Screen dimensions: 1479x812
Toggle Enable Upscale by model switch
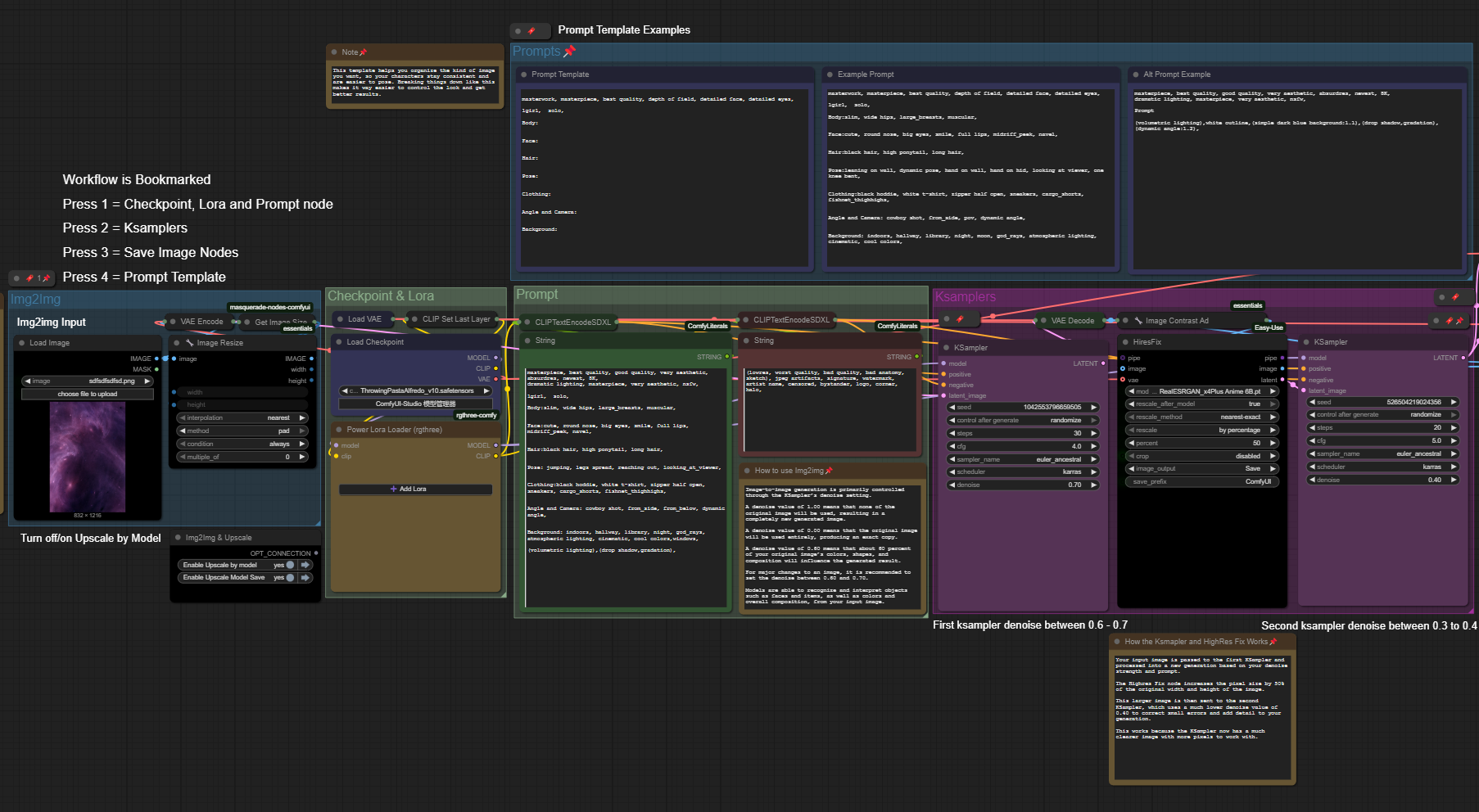click(289, 565)
